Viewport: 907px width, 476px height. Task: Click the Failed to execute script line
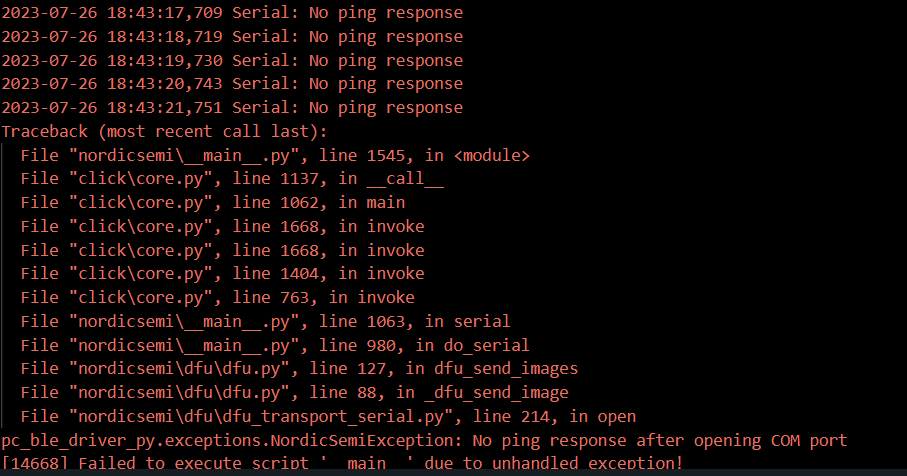(x=342, y=463)
